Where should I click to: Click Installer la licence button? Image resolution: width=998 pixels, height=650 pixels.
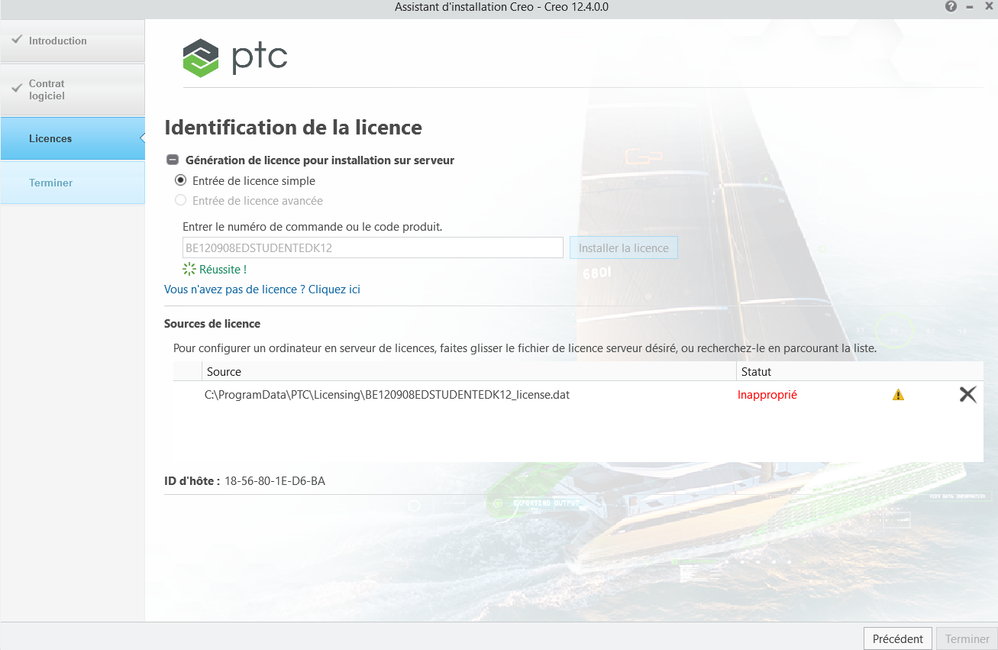coord(623,248)
